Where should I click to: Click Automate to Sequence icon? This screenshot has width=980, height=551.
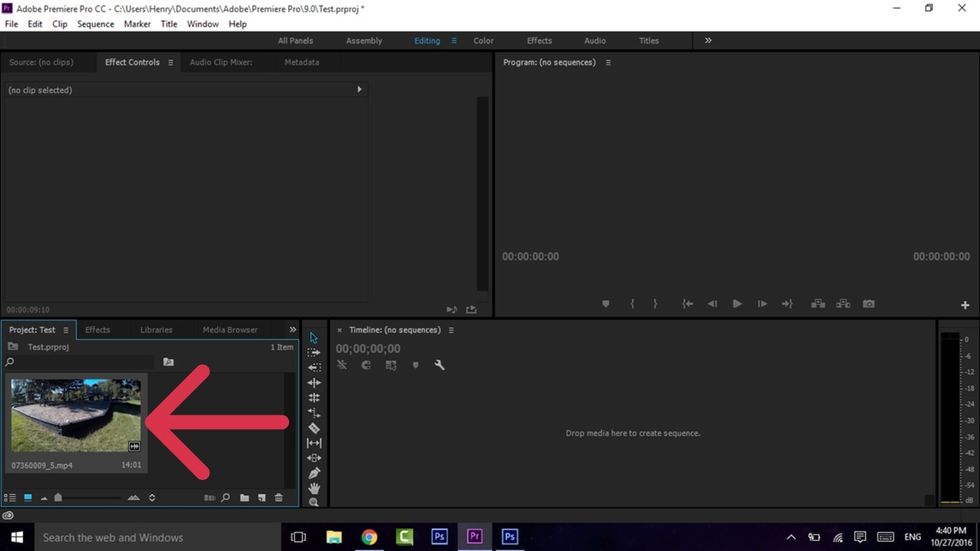pos(209,498)
